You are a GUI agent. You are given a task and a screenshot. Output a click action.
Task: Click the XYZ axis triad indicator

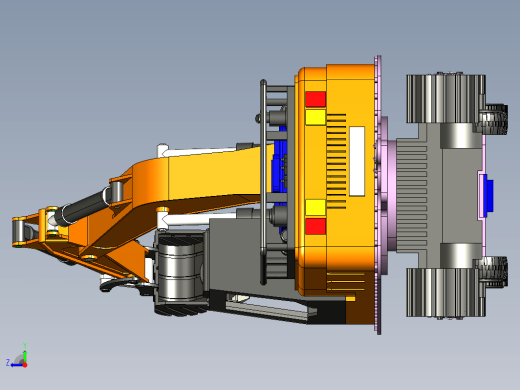tap(17, 356)
